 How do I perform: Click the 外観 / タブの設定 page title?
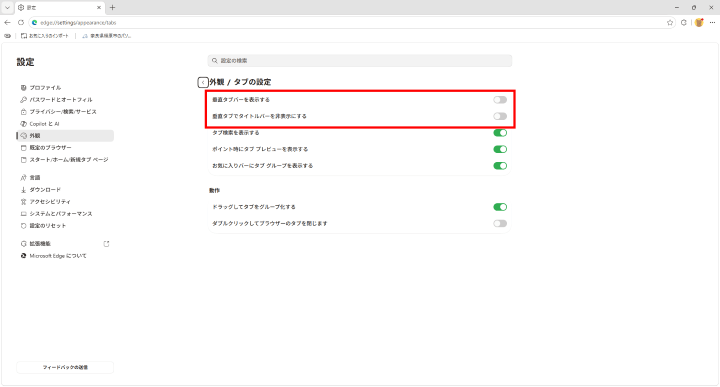[x=240, y=82]
